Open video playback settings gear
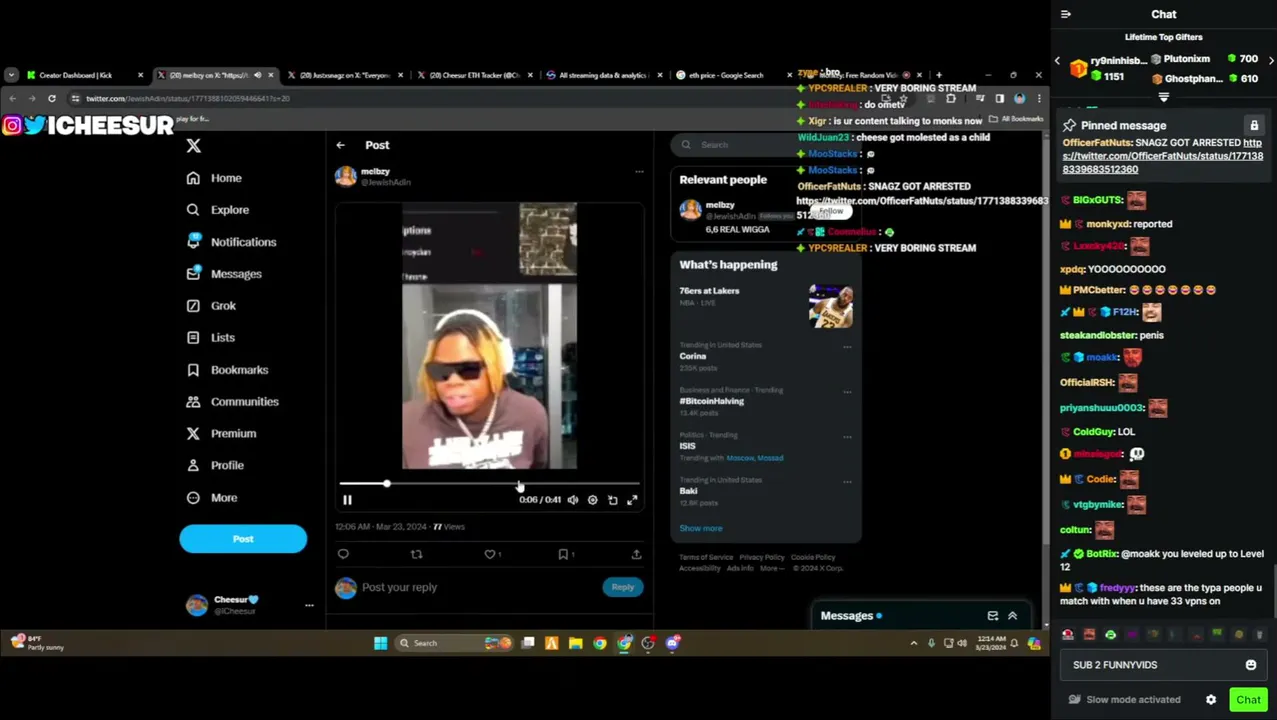This screenshot has height=720, width=1277. 592,500
